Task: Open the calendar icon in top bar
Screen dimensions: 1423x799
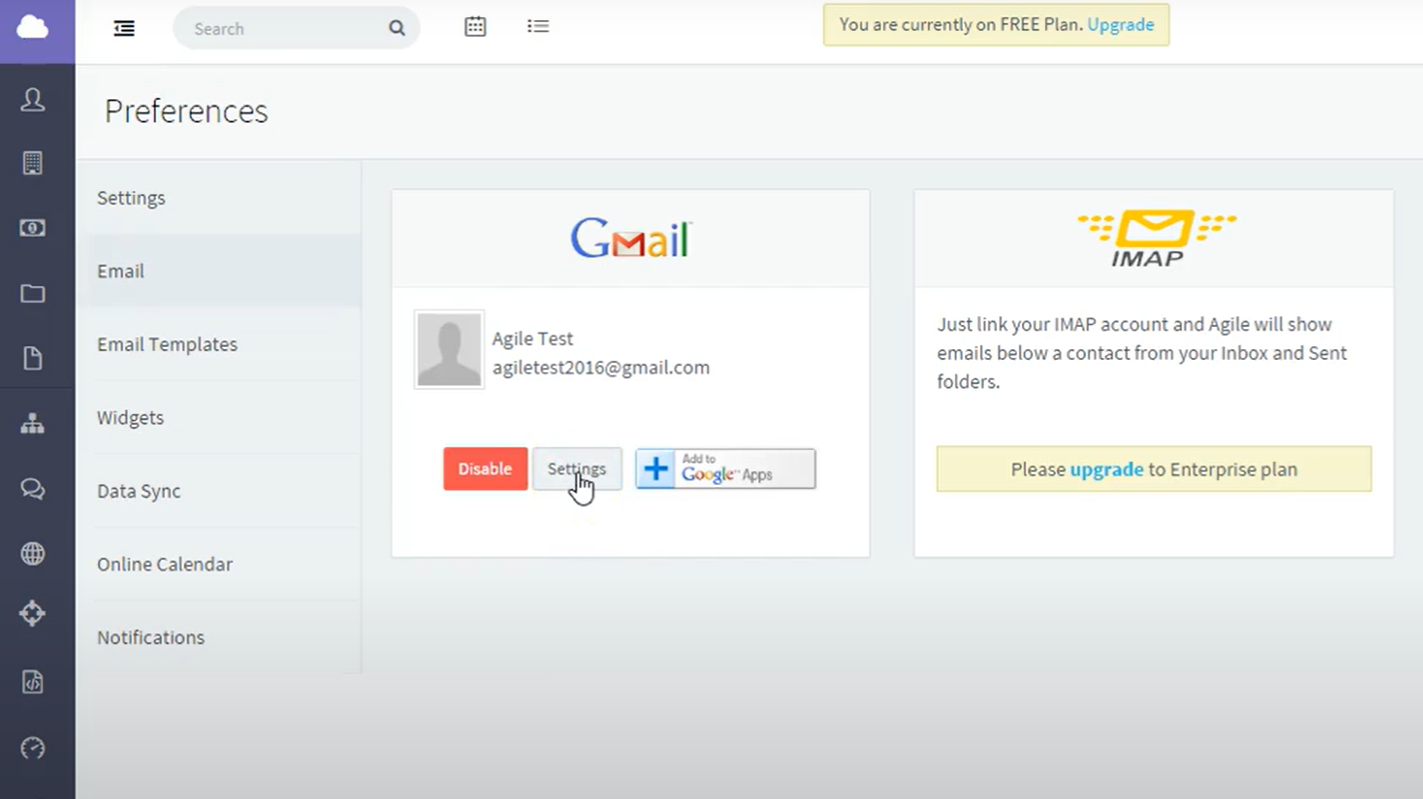Action: coord(475,27)
